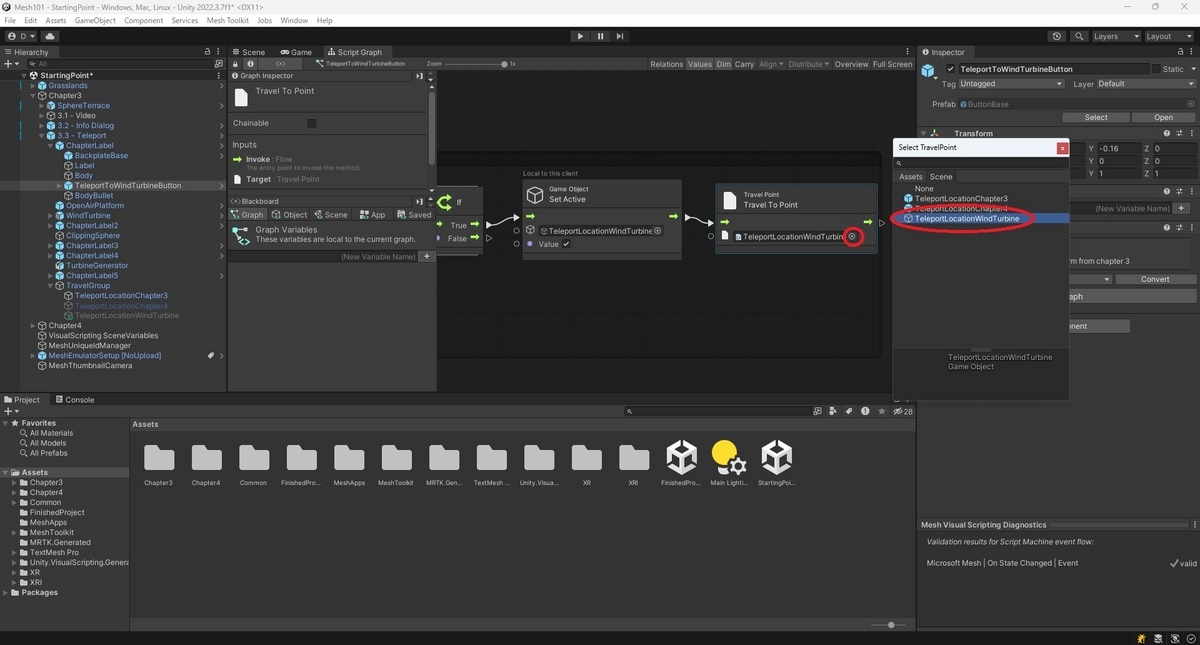Switch to the Console tab

pyautogui.click(x=74, y=400)
